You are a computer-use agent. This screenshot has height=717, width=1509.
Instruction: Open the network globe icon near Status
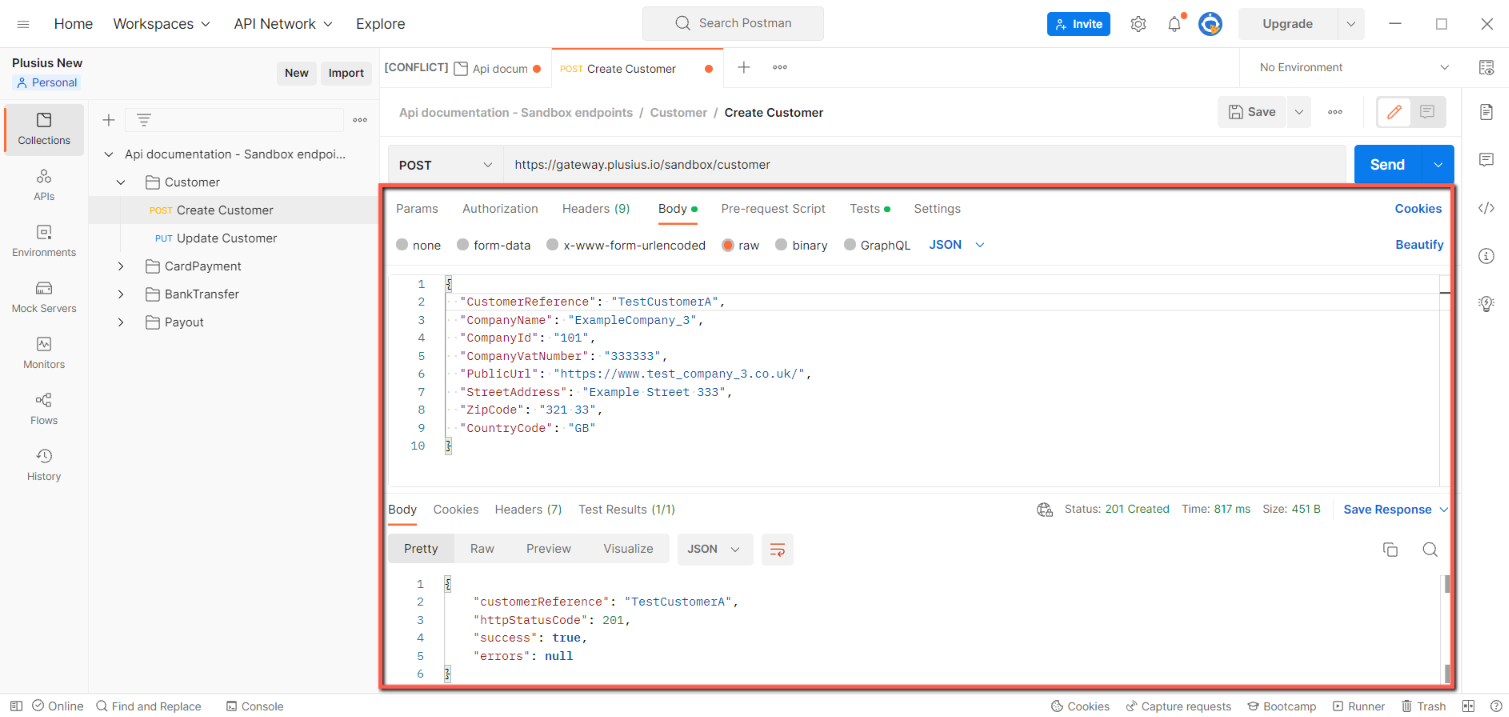click(x=1045, y=510)
